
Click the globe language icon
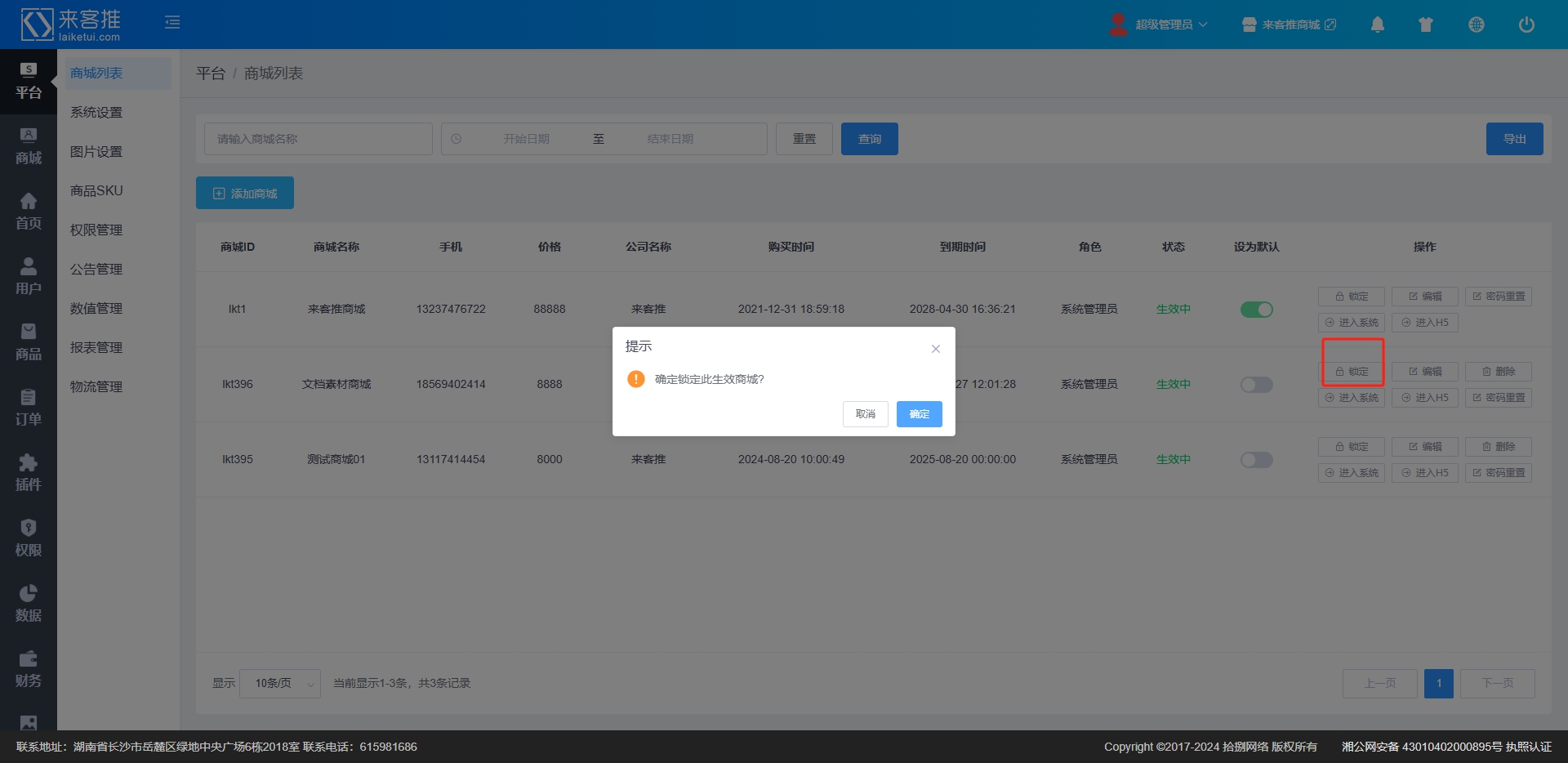(1476, 25)
